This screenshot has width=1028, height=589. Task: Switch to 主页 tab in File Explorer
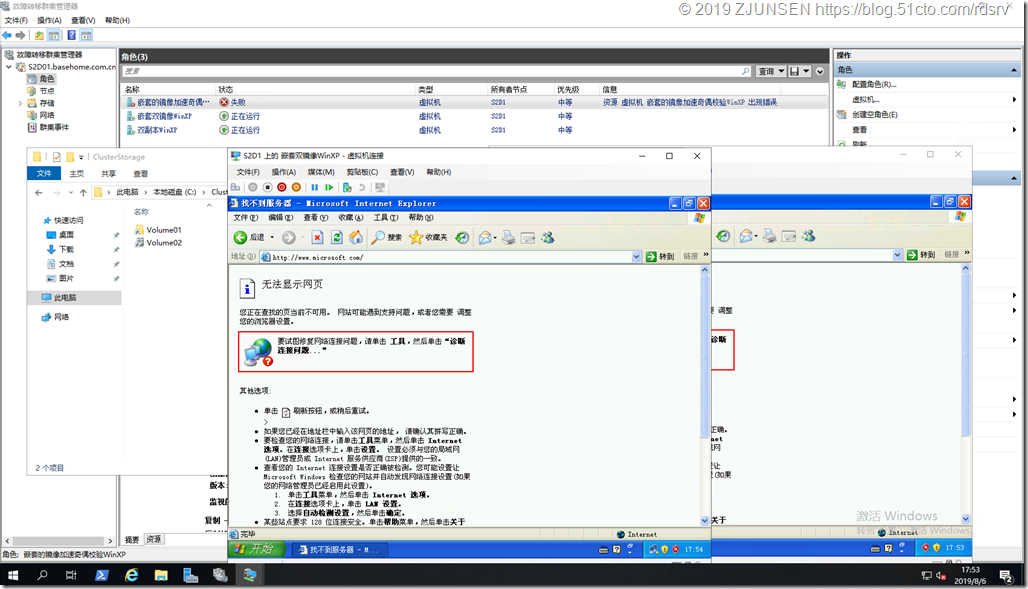(x=77, y=174)
